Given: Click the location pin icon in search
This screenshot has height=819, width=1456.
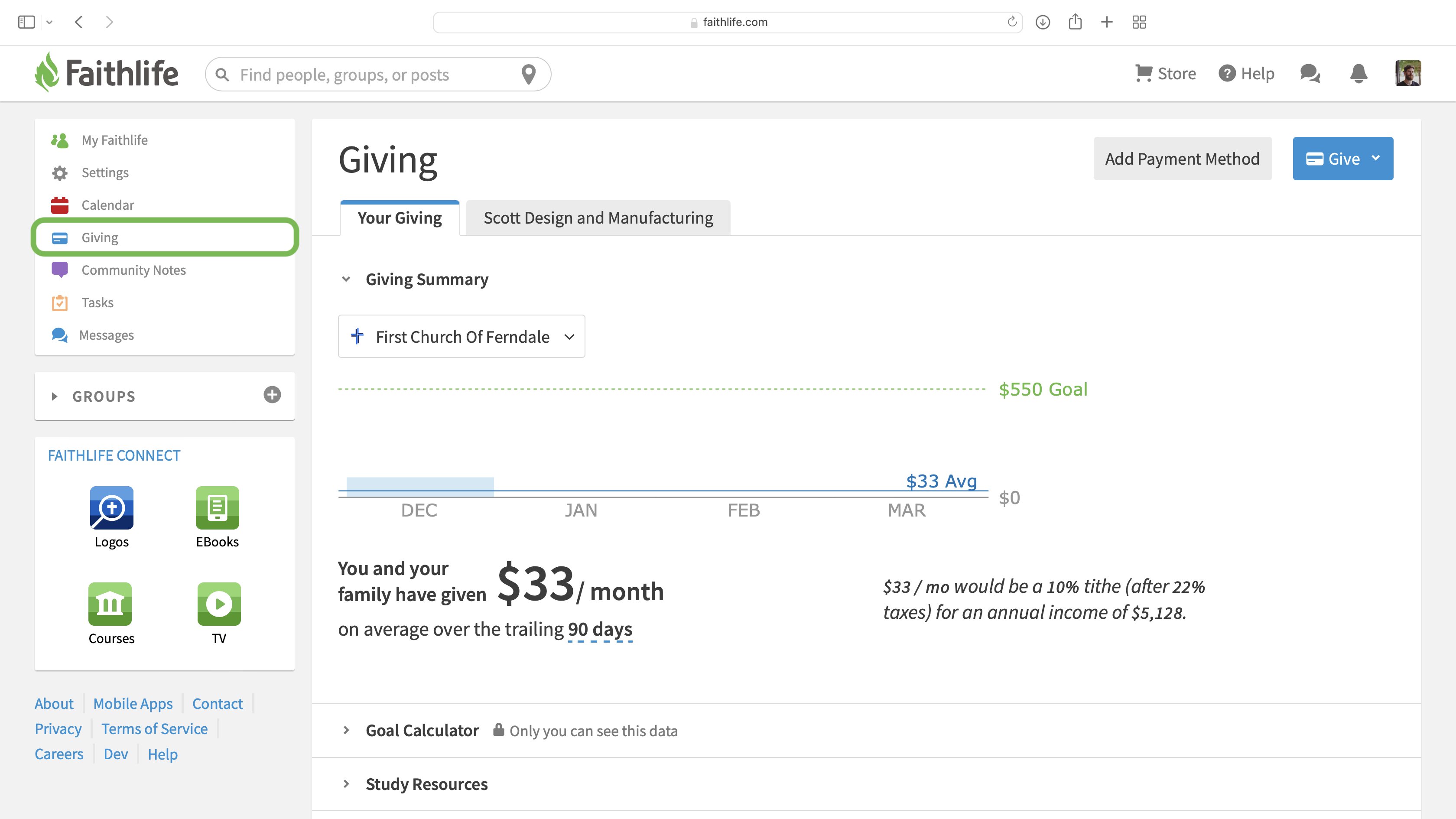Looking at the screenshot, I should click(529, 74).
